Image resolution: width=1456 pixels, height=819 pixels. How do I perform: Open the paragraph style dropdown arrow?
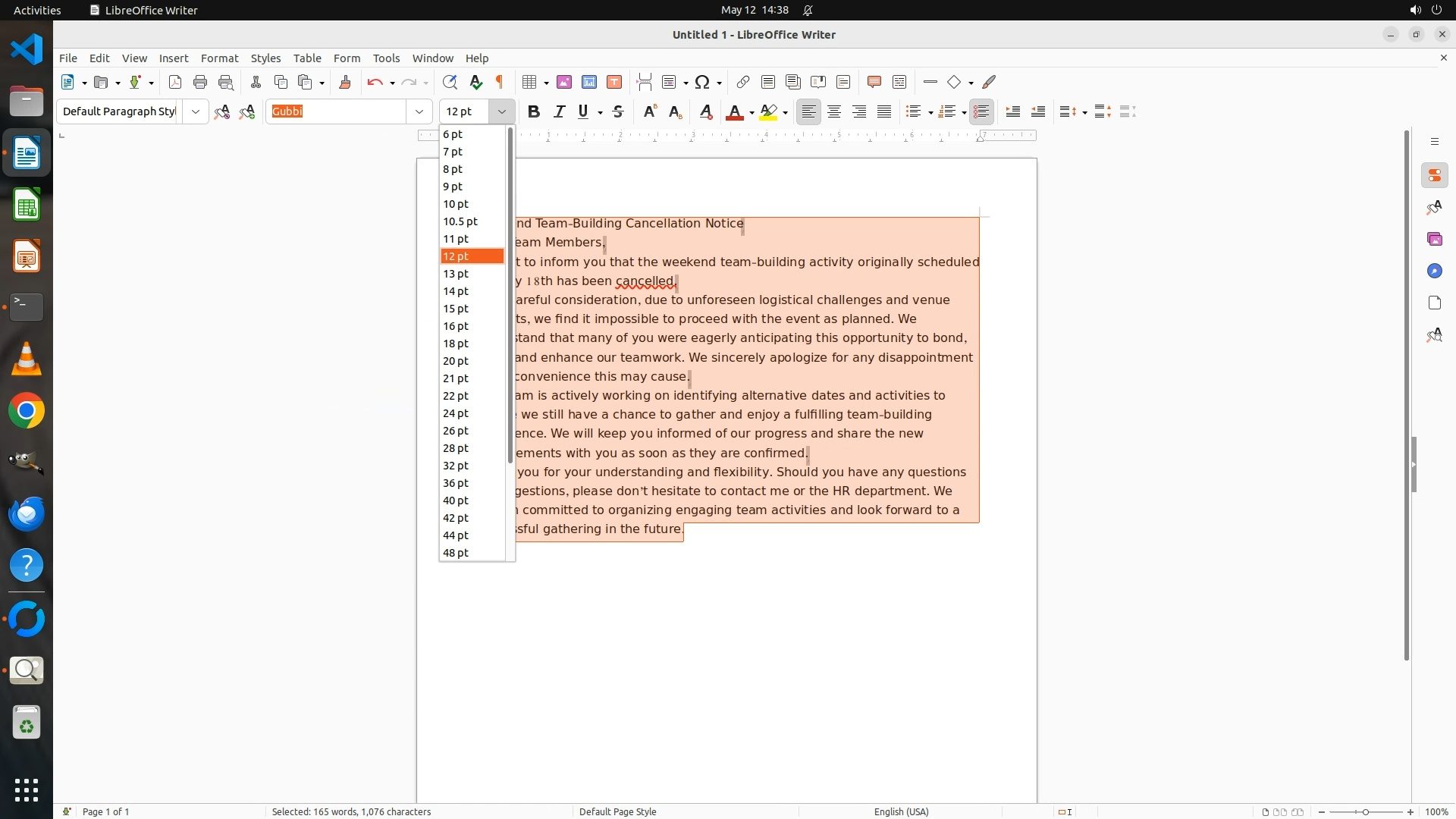pos(196,111)
